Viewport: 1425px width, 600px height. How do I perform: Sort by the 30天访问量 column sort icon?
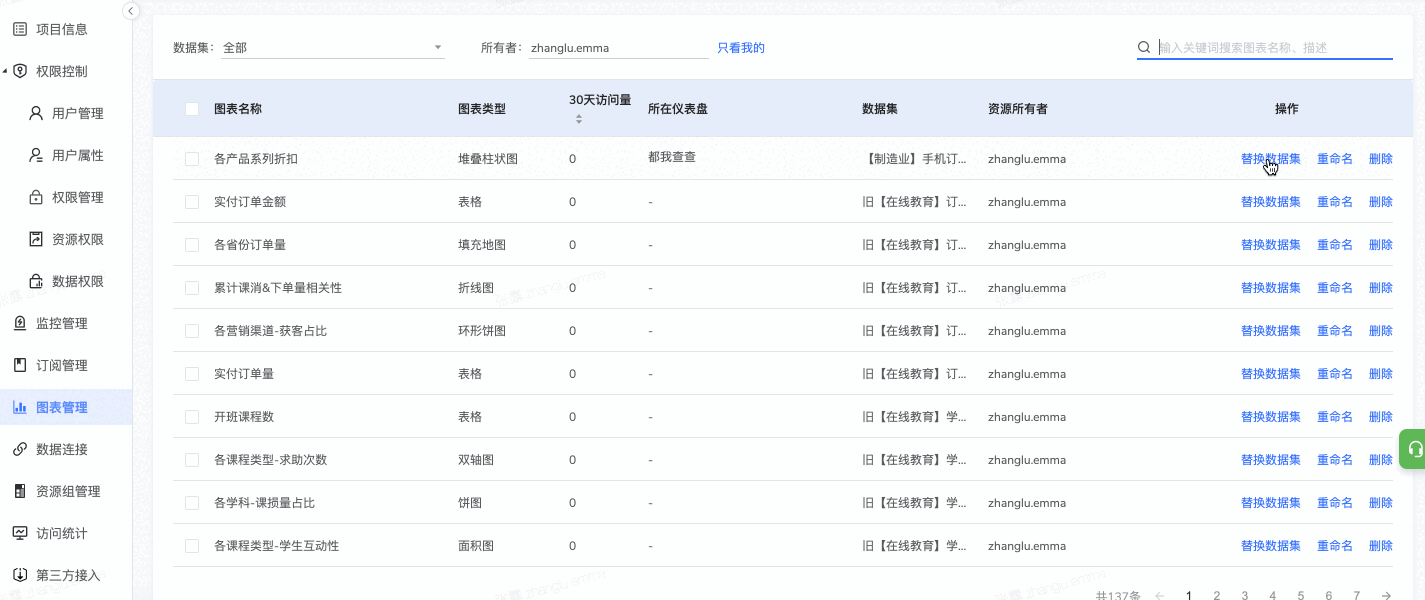[578, 120]
